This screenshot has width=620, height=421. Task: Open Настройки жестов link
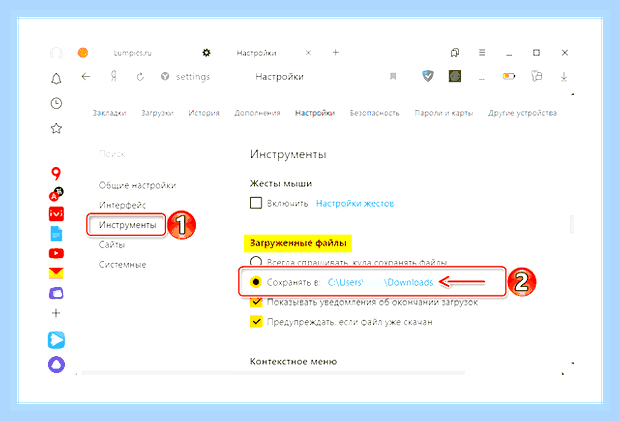click(x=355, y=204)
